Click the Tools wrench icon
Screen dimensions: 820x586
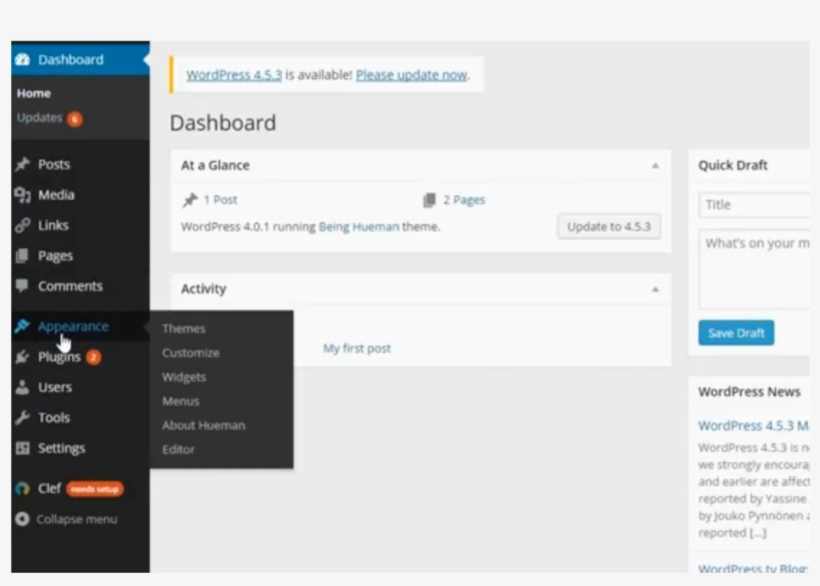point(22,417)
